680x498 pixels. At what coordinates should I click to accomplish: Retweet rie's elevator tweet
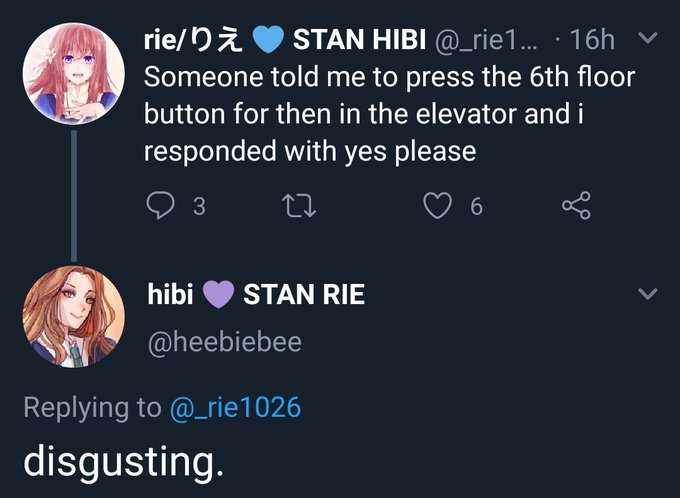pos(299,206)
